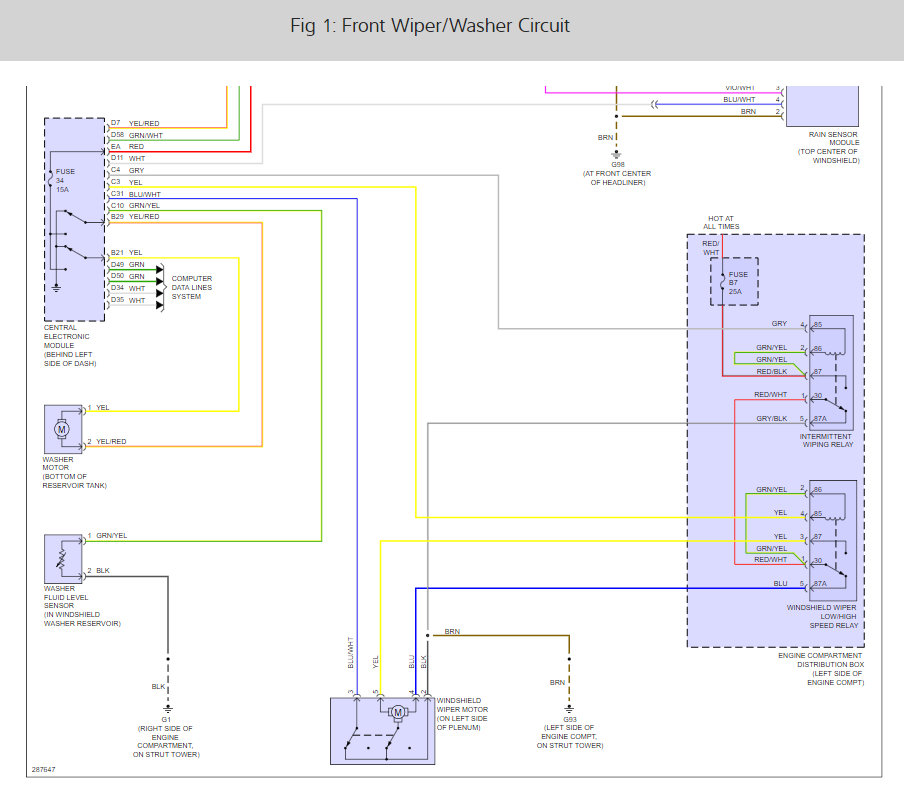904x807 pixels.
Task: Click the B29 YEL/RED connector pin label
Action: tap(135, 217)
